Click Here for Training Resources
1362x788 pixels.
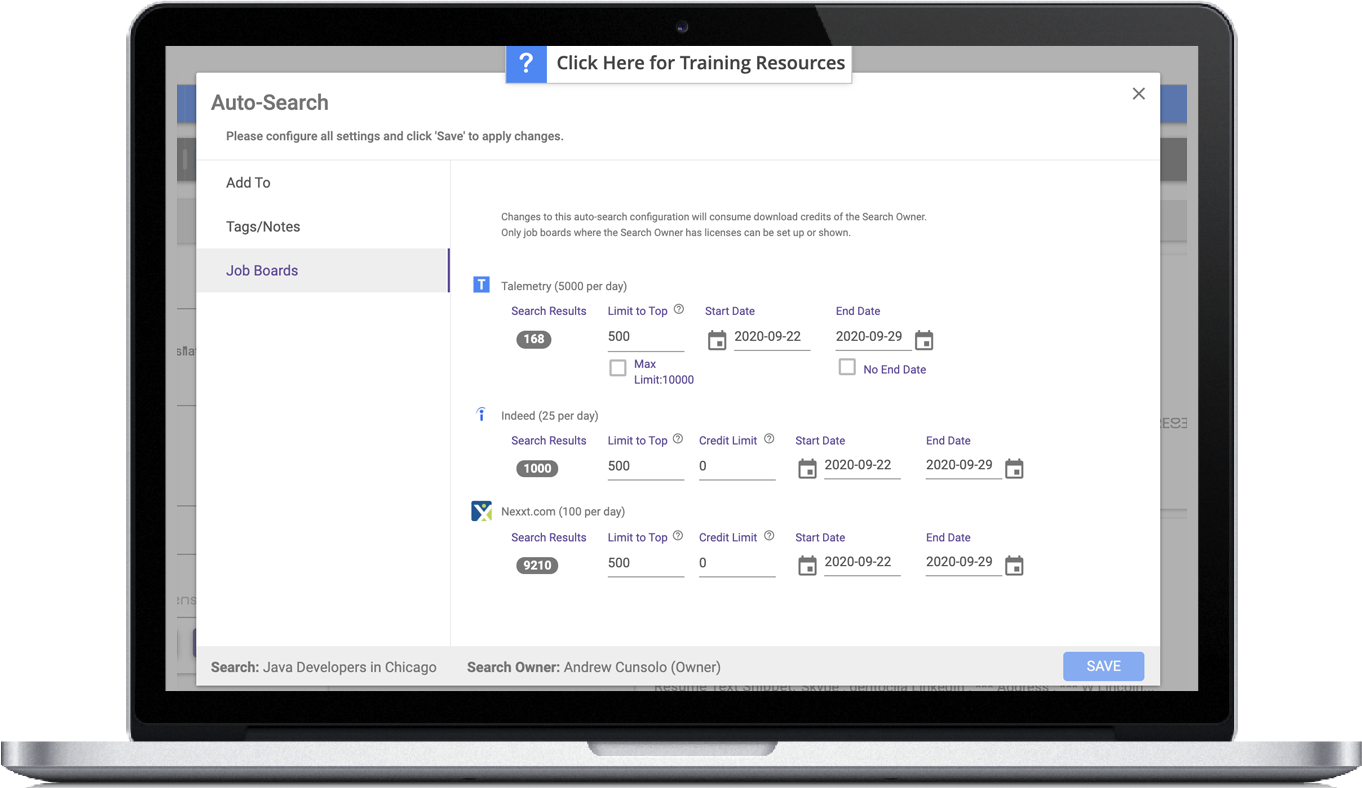click(x=700, y=62)
